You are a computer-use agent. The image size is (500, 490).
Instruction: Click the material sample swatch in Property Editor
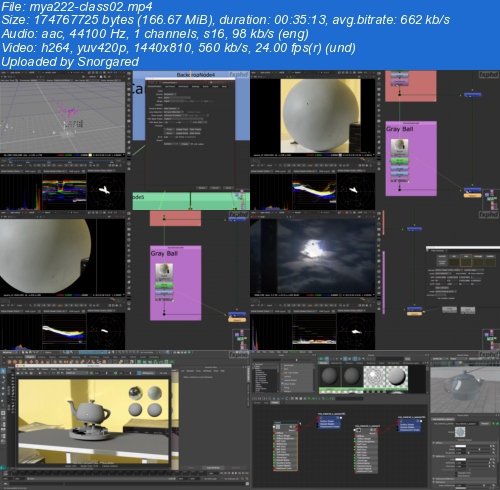[460, 432]
